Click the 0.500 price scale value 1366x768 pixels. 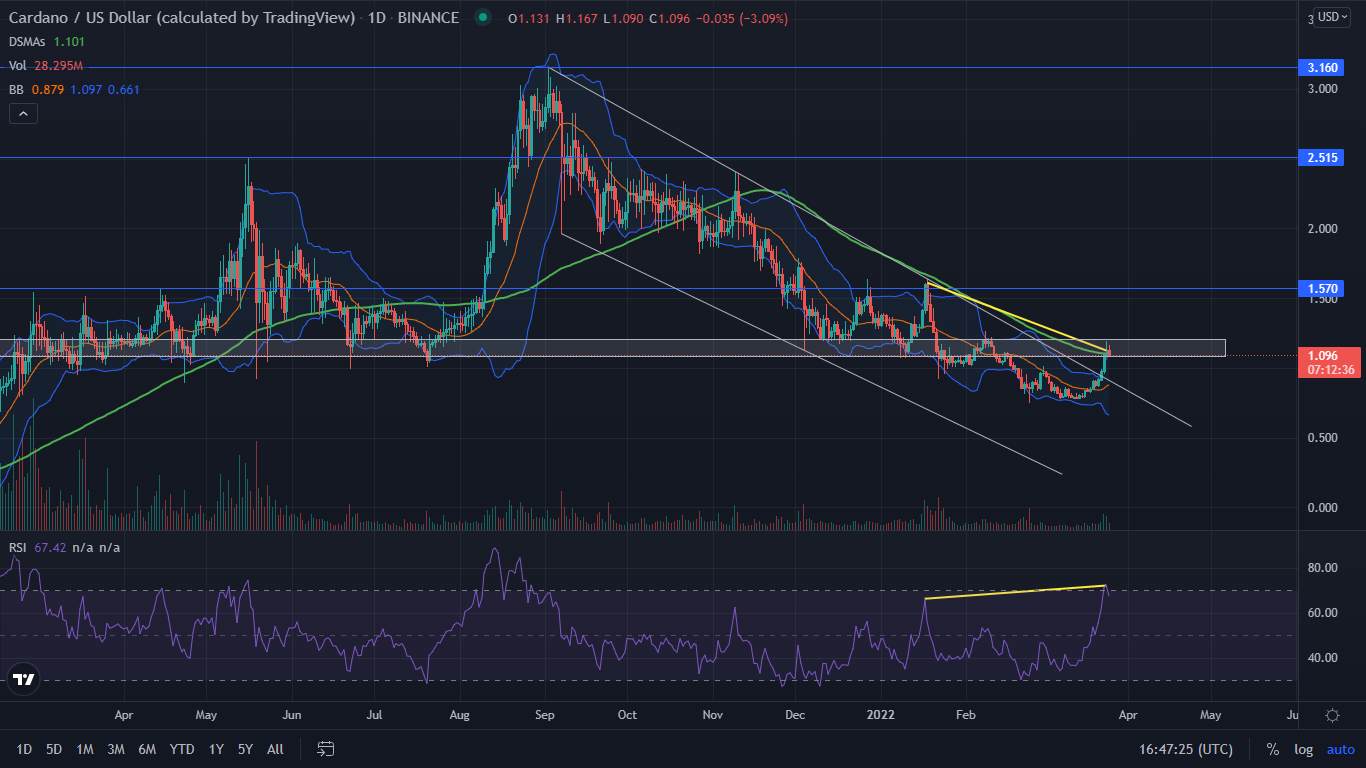(x=1325, y=438)
